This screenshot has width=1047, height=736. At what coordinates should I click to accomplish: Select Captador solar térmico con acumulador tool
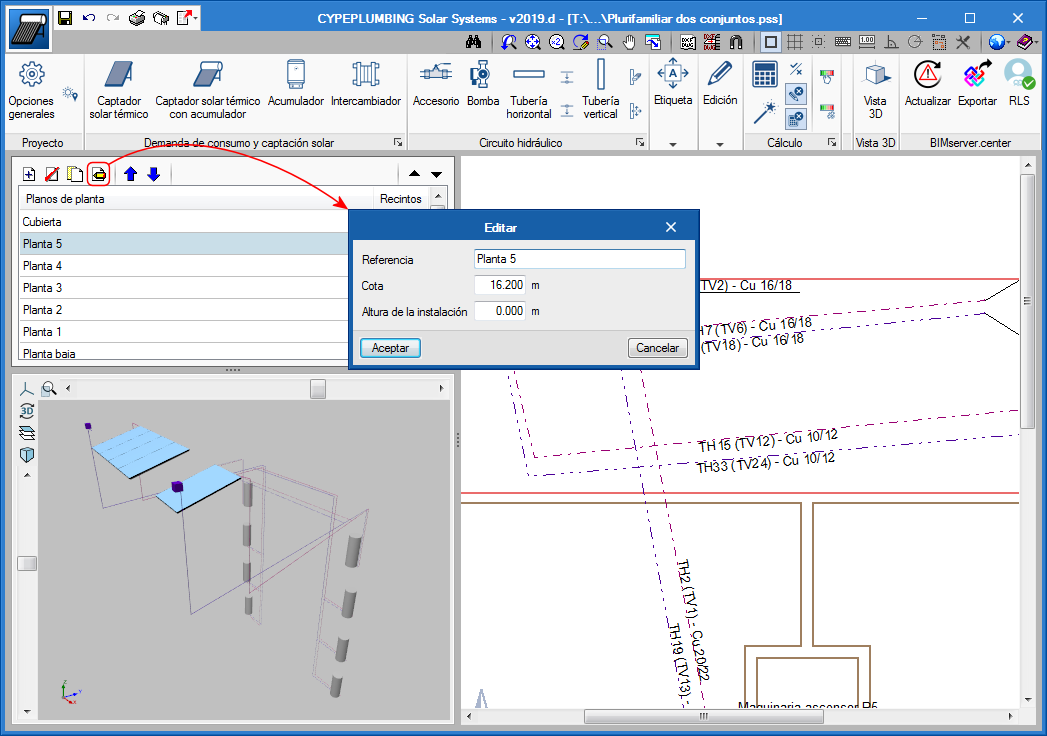[x=208, y=90]
